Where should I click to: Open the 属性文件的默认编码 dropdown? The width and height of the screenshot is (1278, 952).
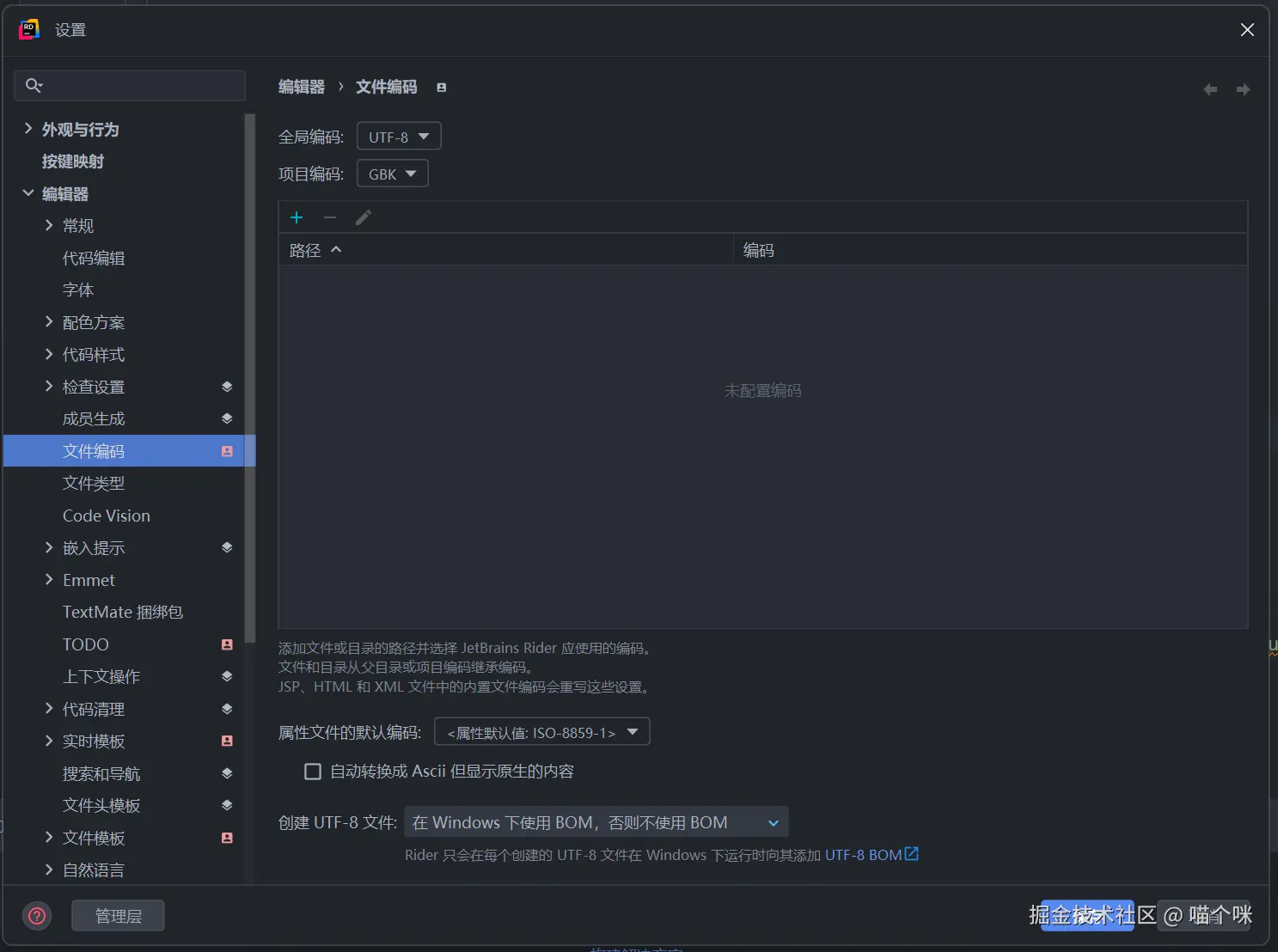point(542,732)
